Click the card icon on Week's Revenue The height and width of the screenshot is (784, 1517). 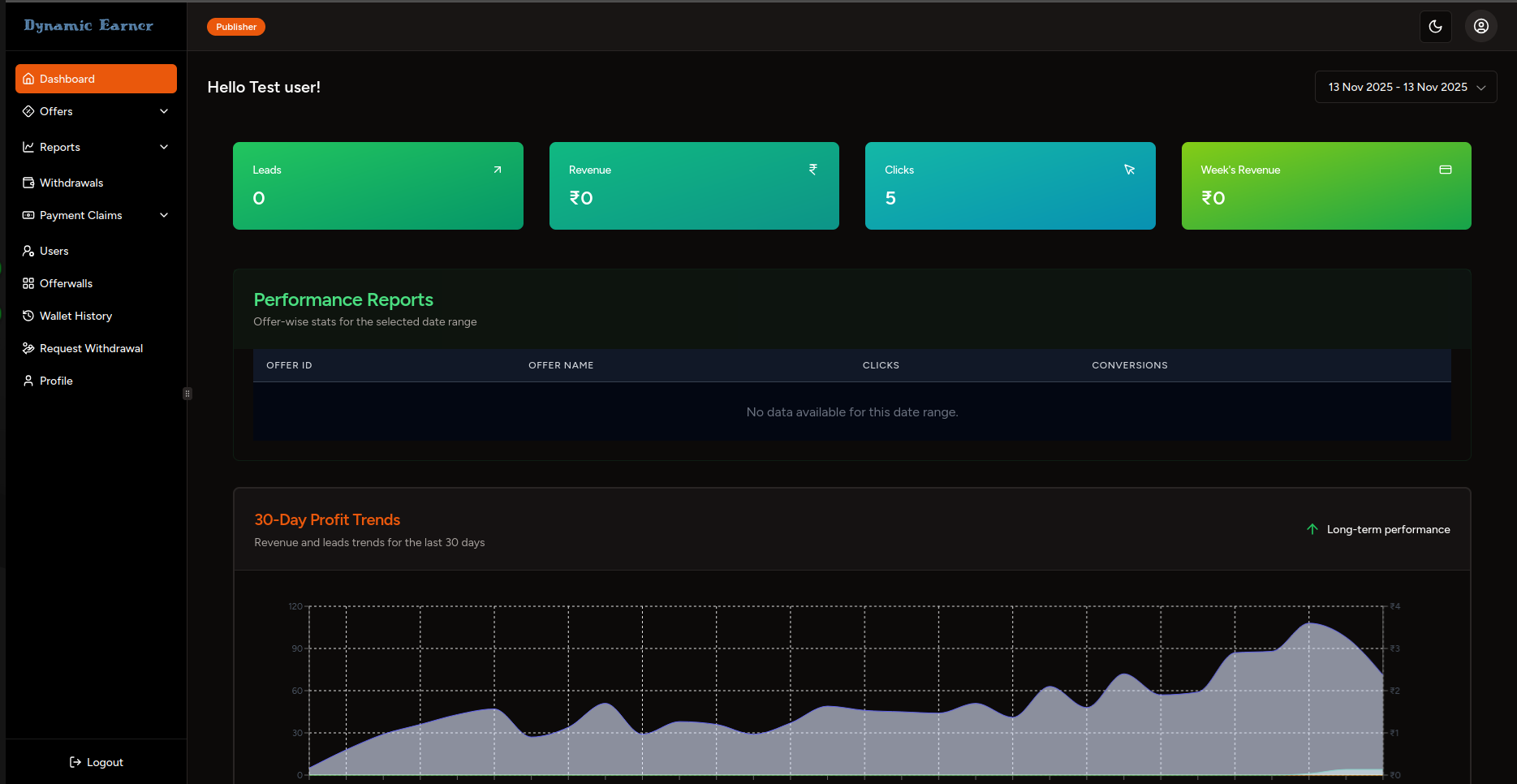click(x=1446, y=170)
